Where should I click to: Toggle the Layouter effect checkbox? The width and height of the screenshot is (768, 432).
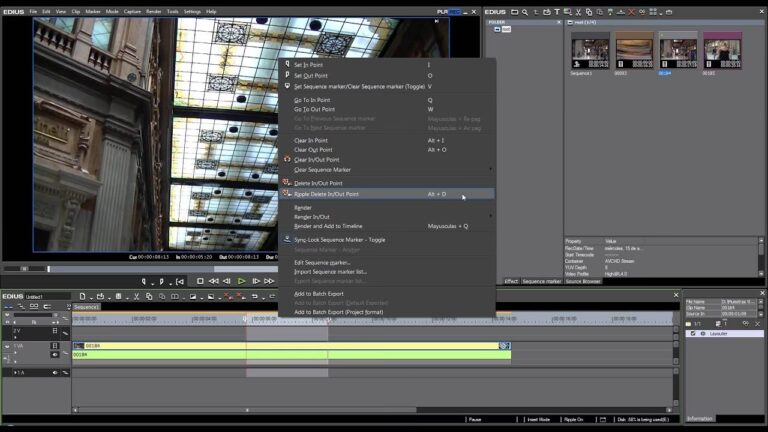693,333
